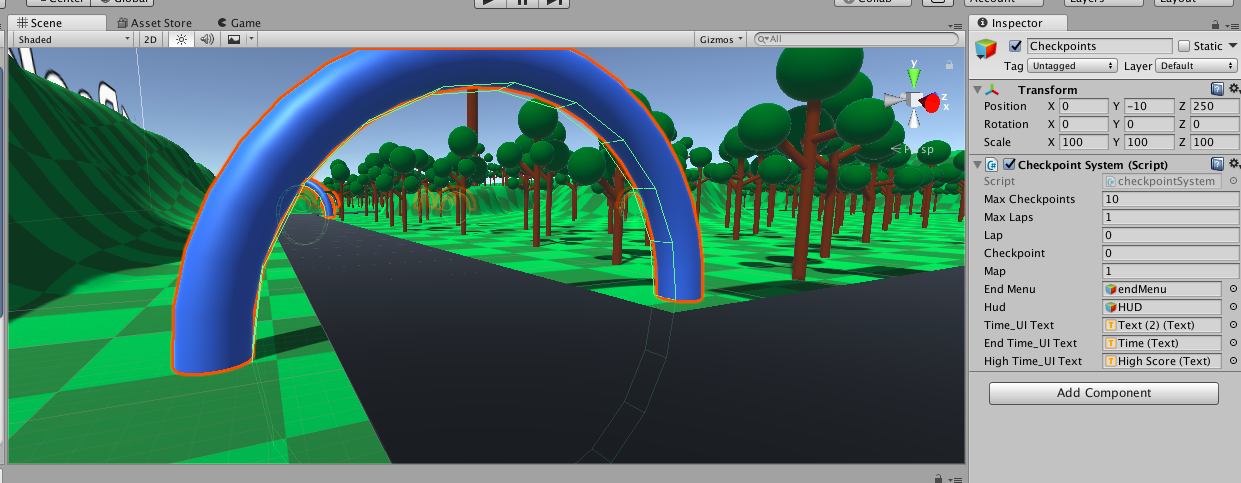Screen dimensions: 1241x483
Task: Click the Text (2) (Text) reference field
Action: click(1162, 325)
